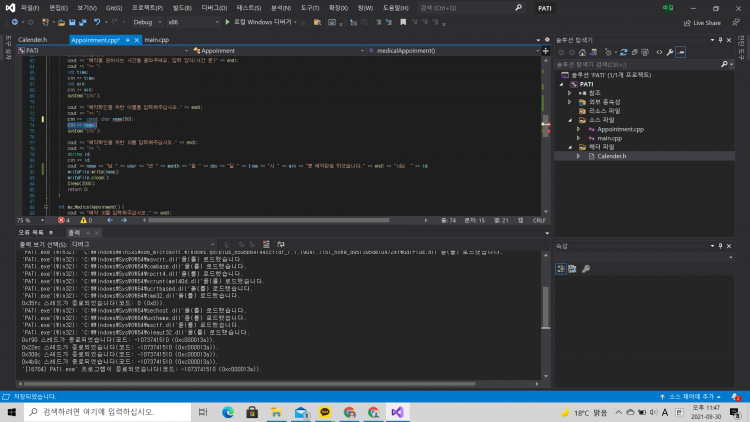Viewport: 750px width, 422px height.
Task: Click the Categorized icon in Properties panel
Action: coord(561,269)
